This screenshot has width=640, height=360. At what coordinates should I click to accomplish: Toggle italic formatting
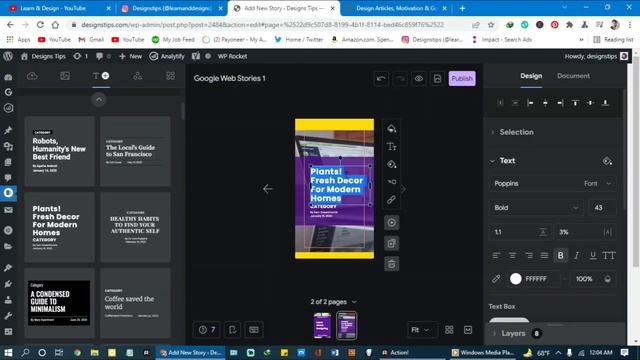(576, 256)
